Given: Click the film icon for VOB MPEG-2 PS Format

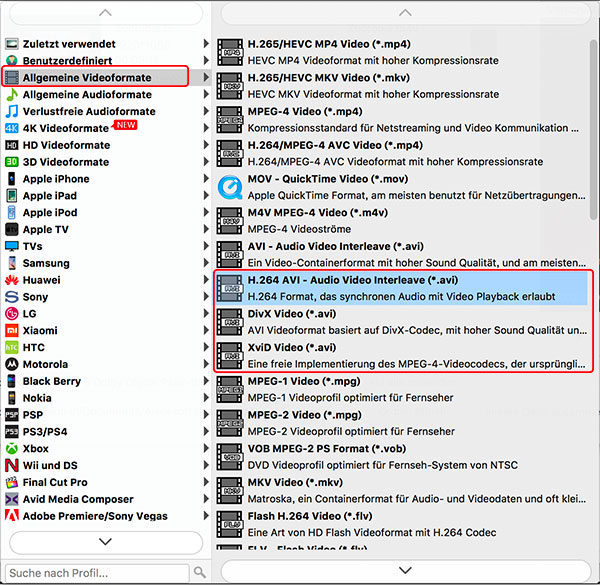Looking at the screenshot, I should 230,456.
